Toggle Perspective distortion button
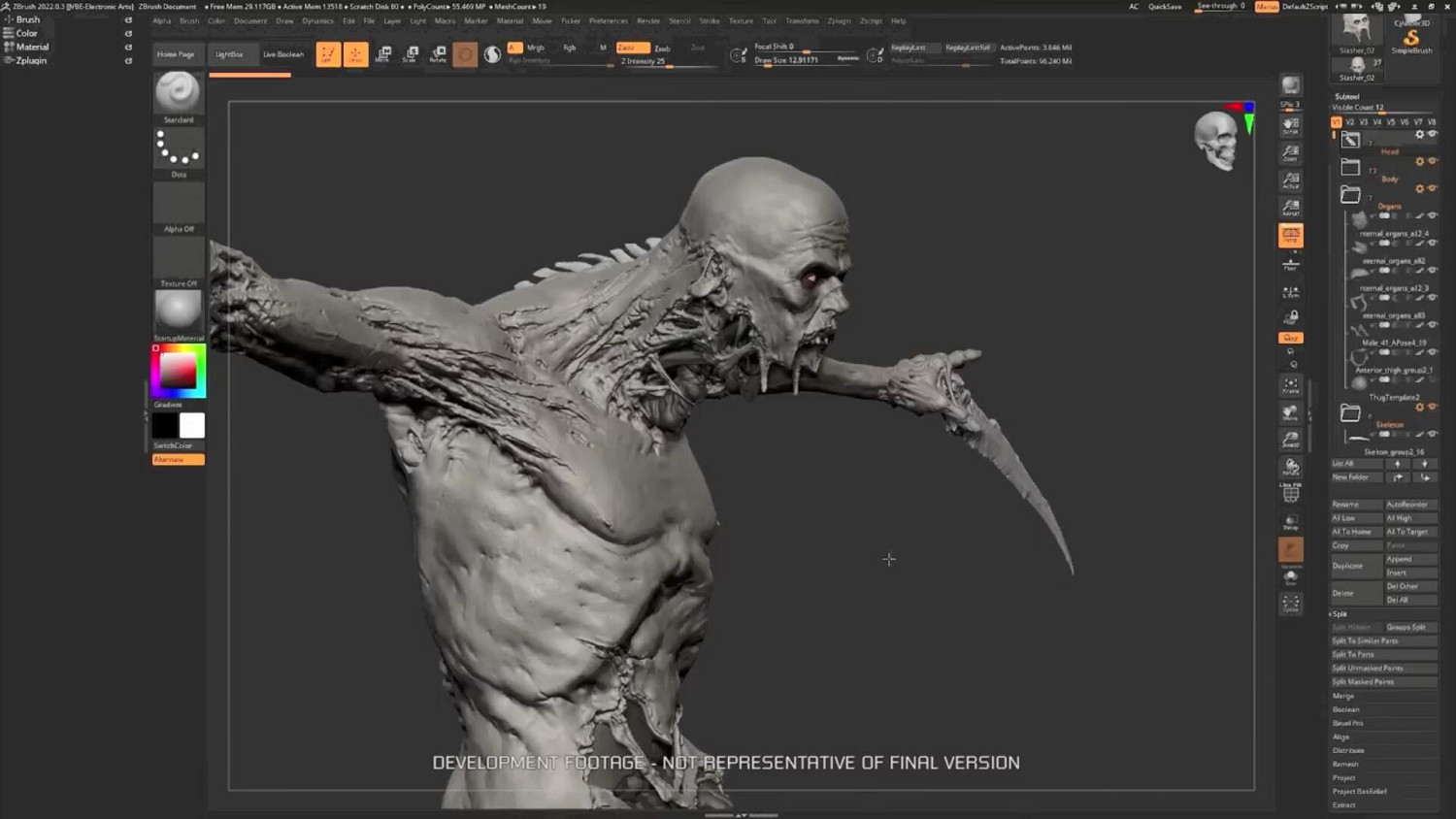This screenshot has height=819, width=1456. (1290, 235)
